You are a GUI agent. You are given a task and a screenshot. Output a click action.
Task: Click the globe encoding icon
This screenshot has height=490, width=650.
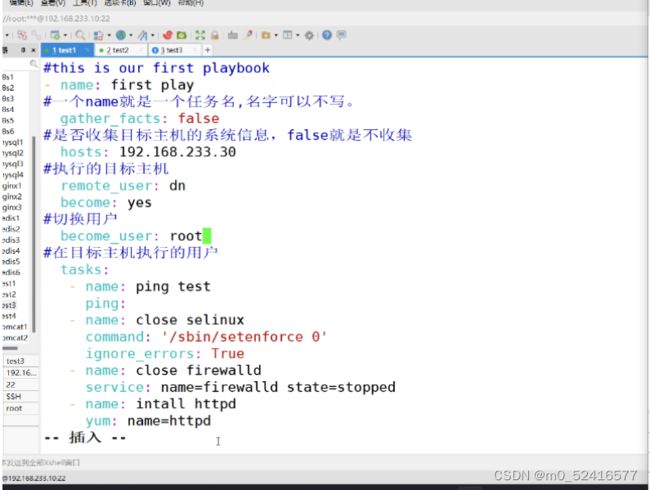click(x=121, y=35)
